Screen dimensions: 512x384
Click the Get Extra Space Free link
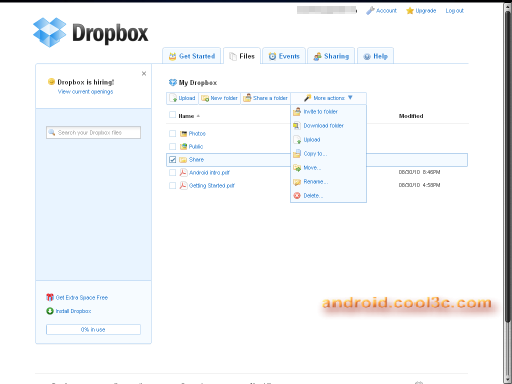(82, 297)
